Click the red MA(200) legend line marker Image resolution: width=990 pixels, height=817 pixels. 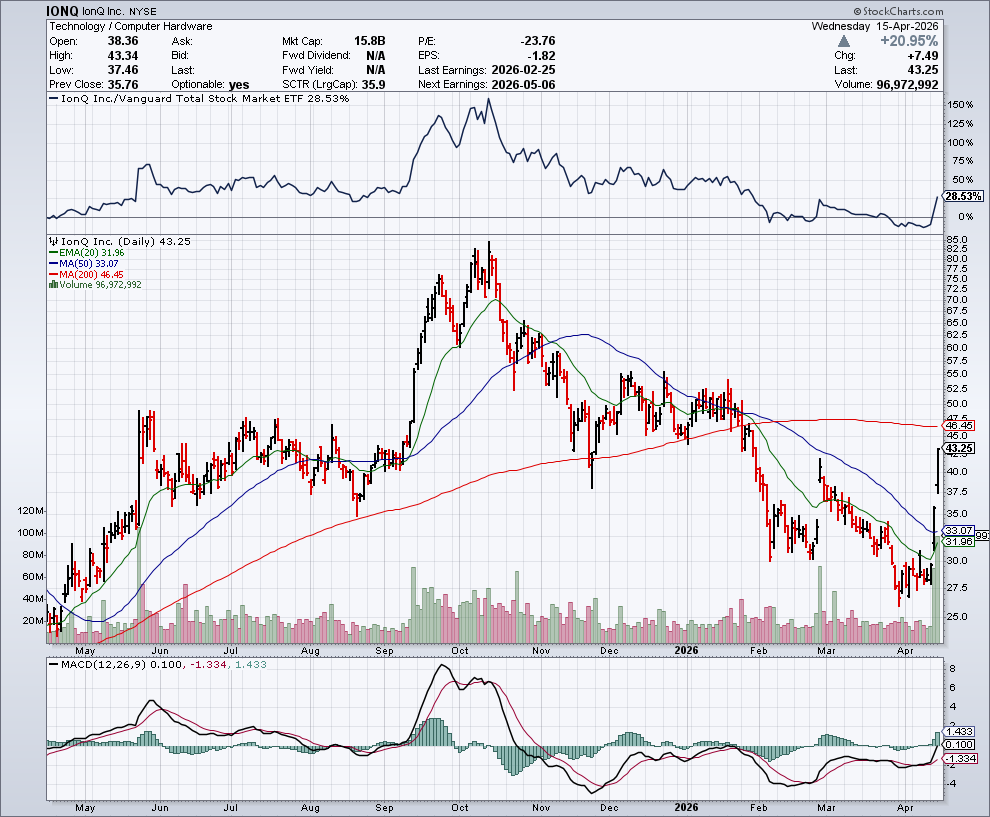(x=54, y=274)
